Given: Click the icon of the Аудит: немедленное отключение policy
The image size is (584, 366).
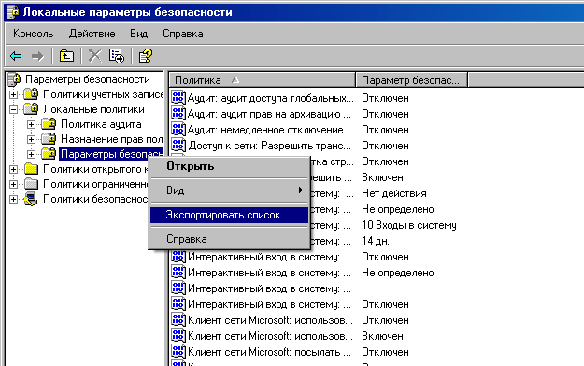Looking at the screenshot, I should click(x=178, y=129).
